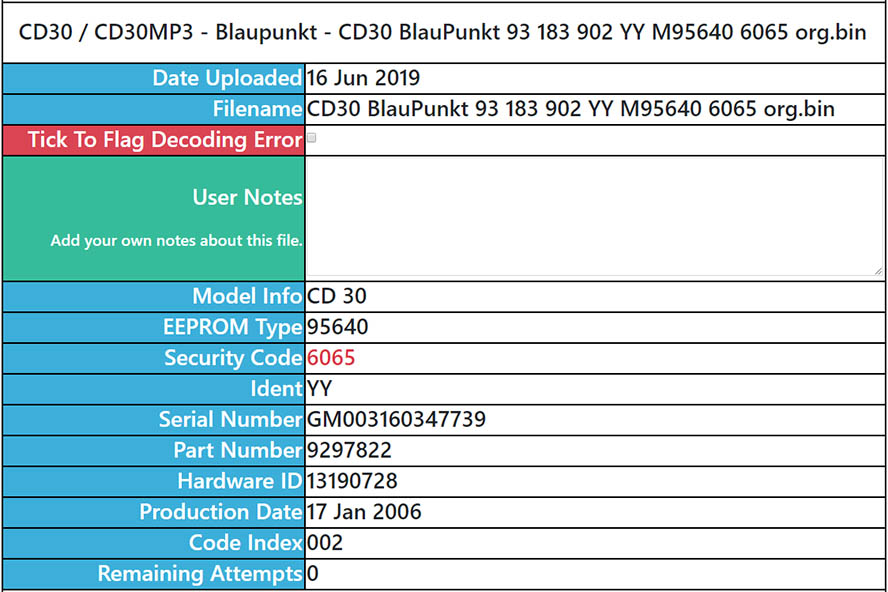This screenshot has width=888, height=592.
Task: Click the Security Code label cell
Action: point(232,358)
